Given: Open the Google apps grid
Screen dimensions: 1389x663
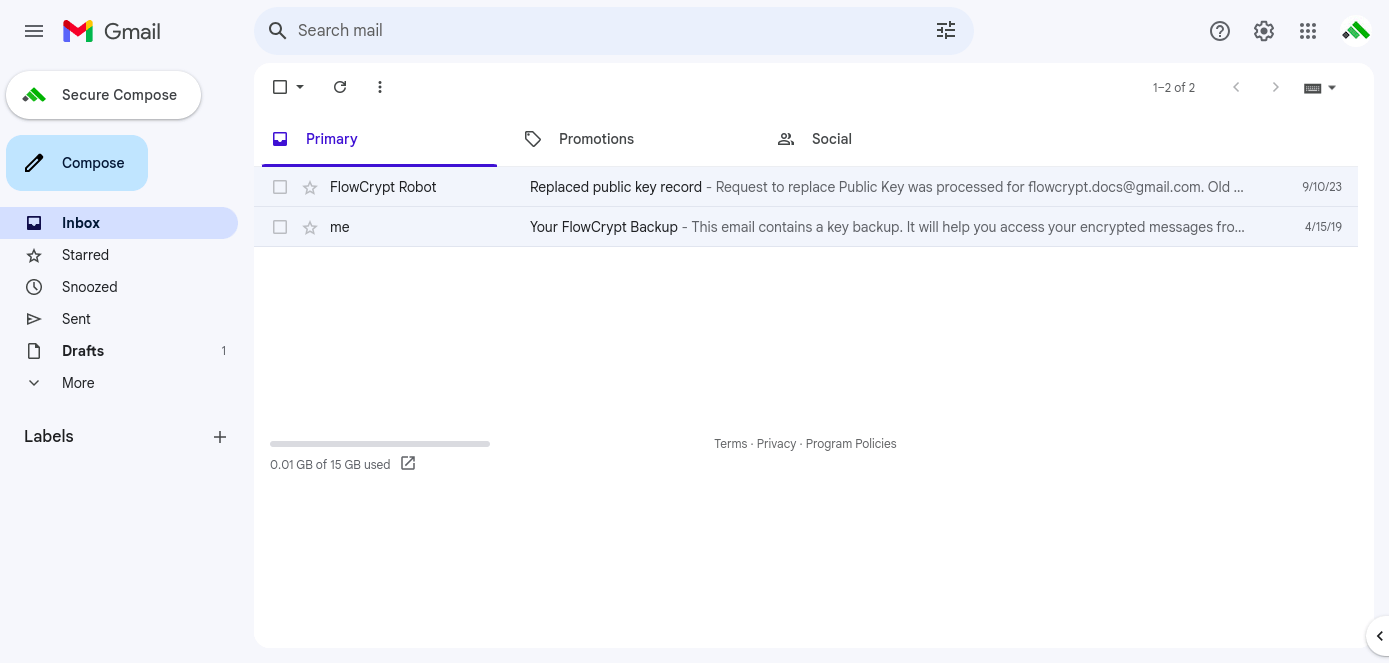Looking at the screenshot, I should [x=1308, y=31].
